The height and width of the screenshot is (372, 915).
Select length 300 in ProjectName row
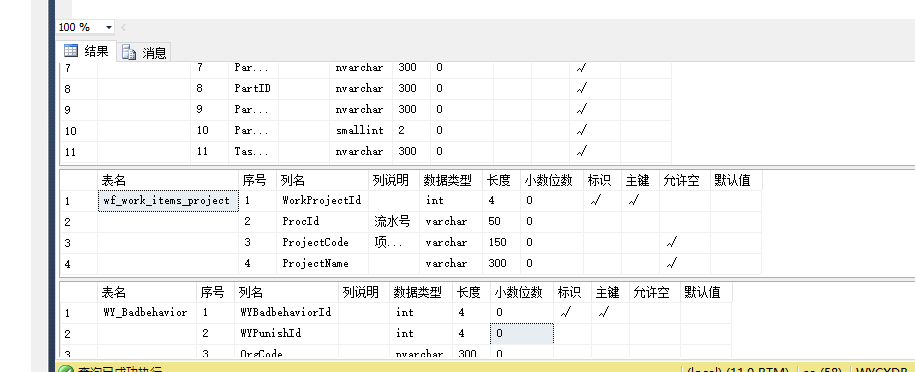(502, 263)
